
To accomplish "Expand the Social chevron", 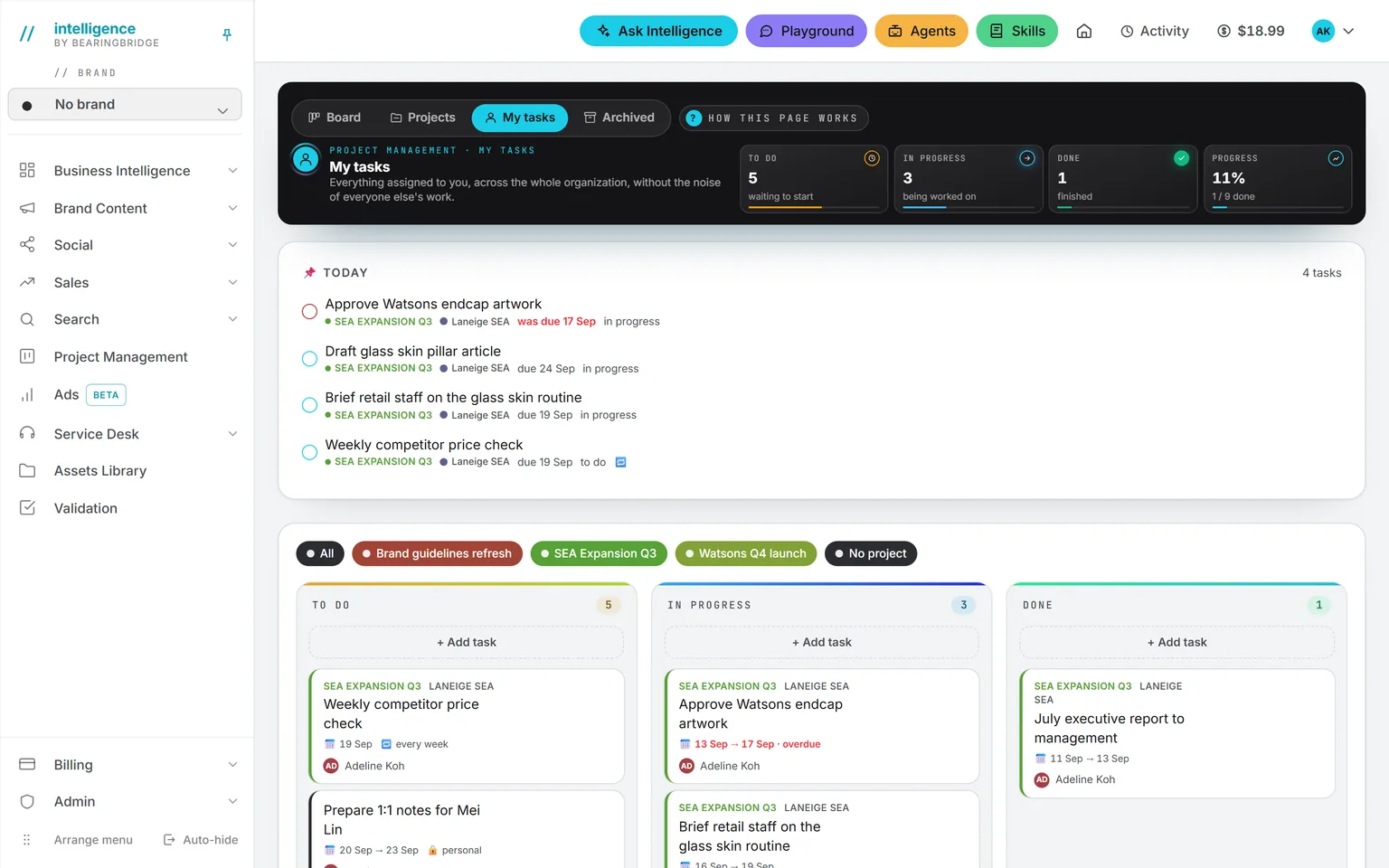I will [232, 245].
